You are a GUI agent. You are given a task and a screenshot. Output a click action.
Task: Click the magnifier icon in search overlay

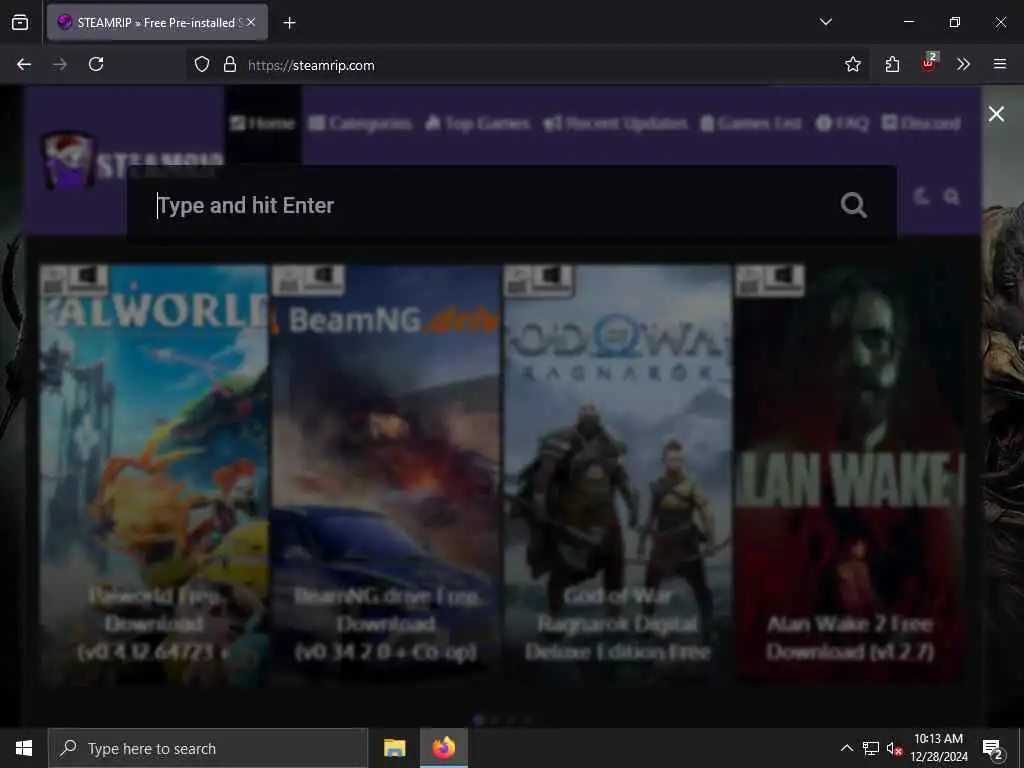pyautogui.click(x=854, y=205)
